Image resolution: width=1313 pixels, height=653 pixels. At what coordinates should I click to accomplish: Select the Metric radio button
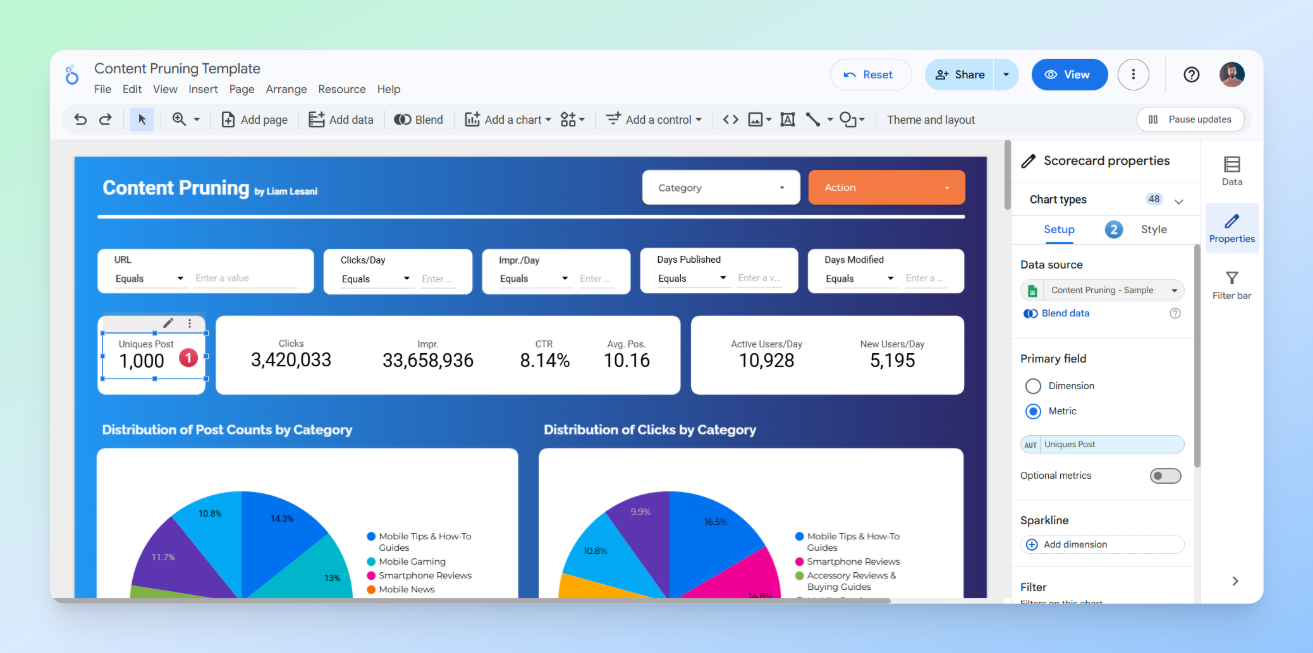(x=1031, y=411)
